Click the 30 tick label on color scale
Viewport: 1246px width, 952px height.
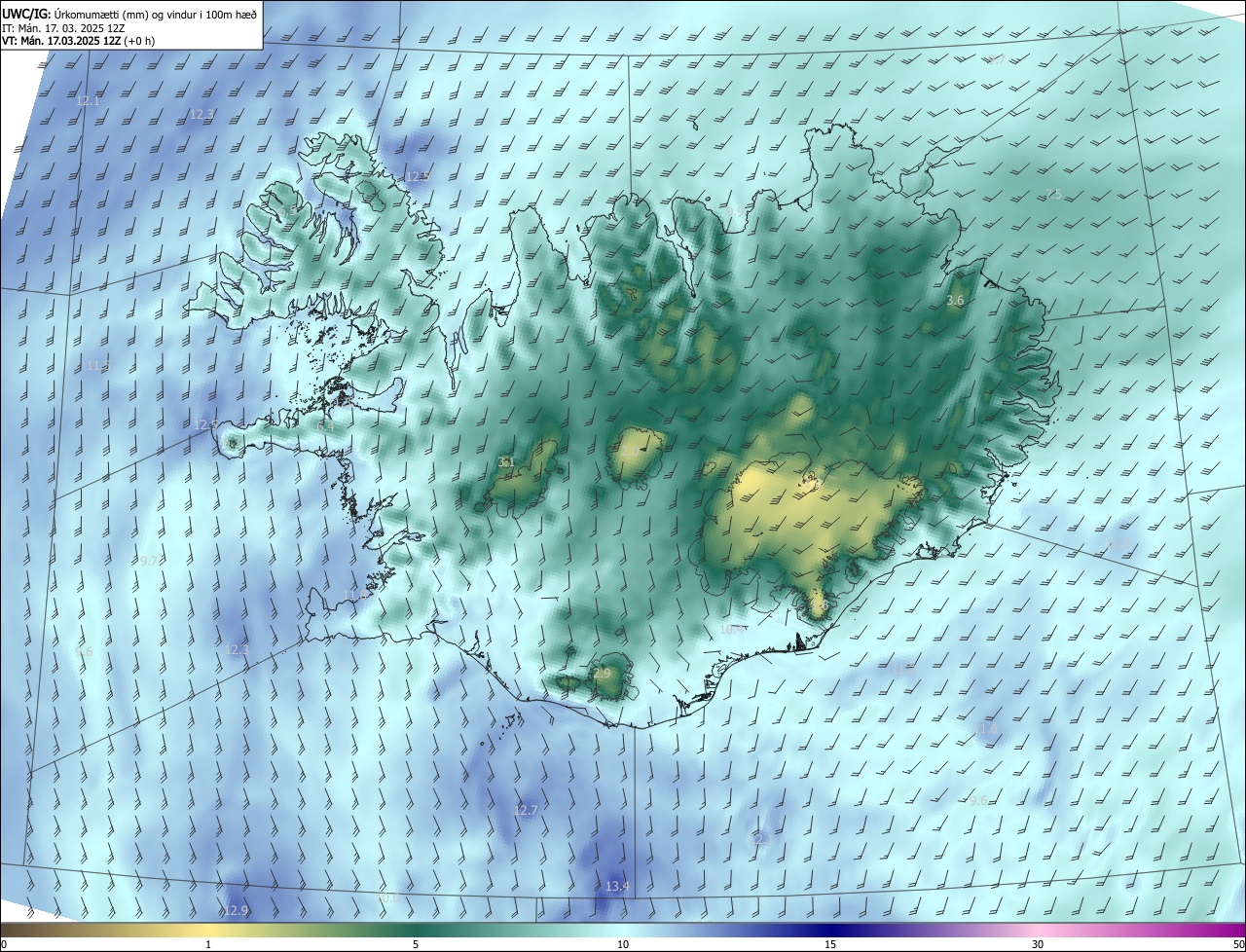(1038, 944)
